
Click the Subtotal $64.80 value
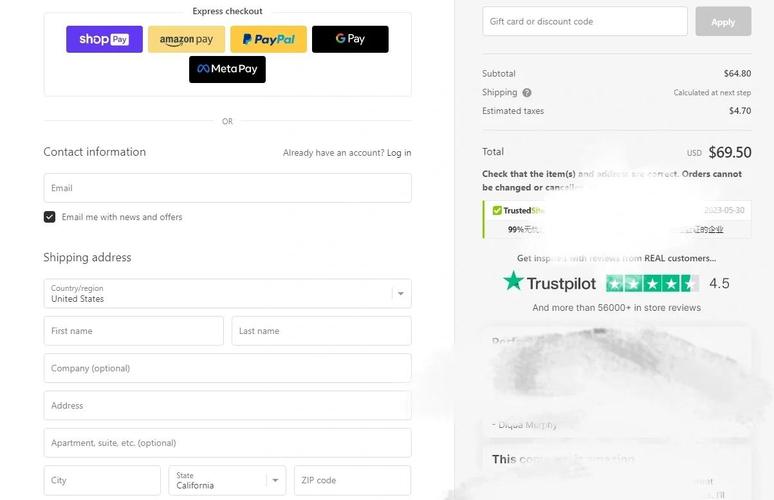coord(737,74)
